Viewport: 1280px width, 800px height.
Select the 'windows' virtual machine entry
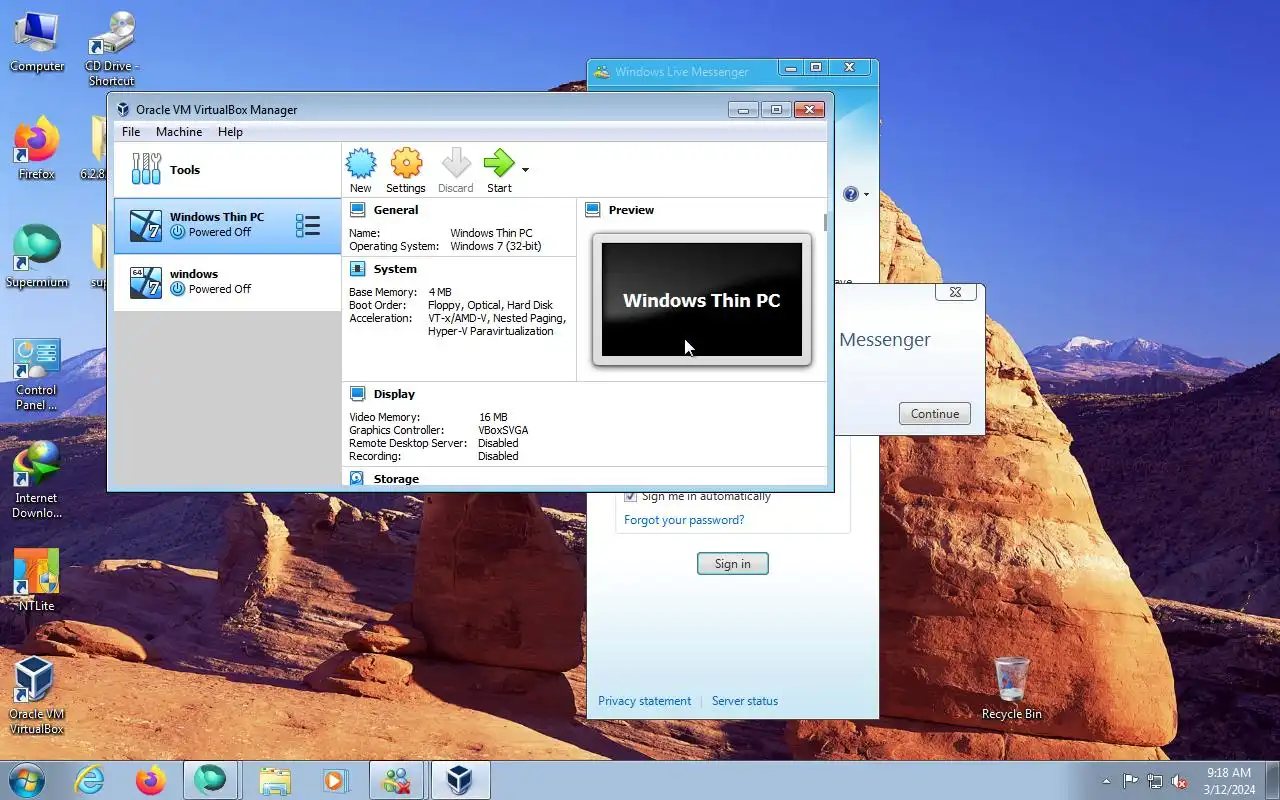227,282
